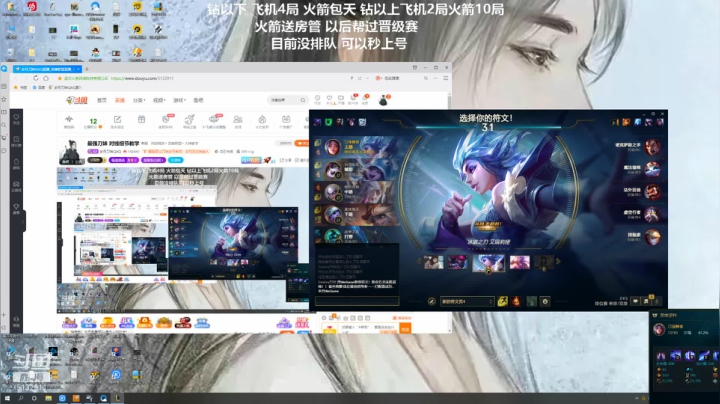Expand the 游戏 dropdown in Douyu nav

pyautogui.click(x=179, y=100)
